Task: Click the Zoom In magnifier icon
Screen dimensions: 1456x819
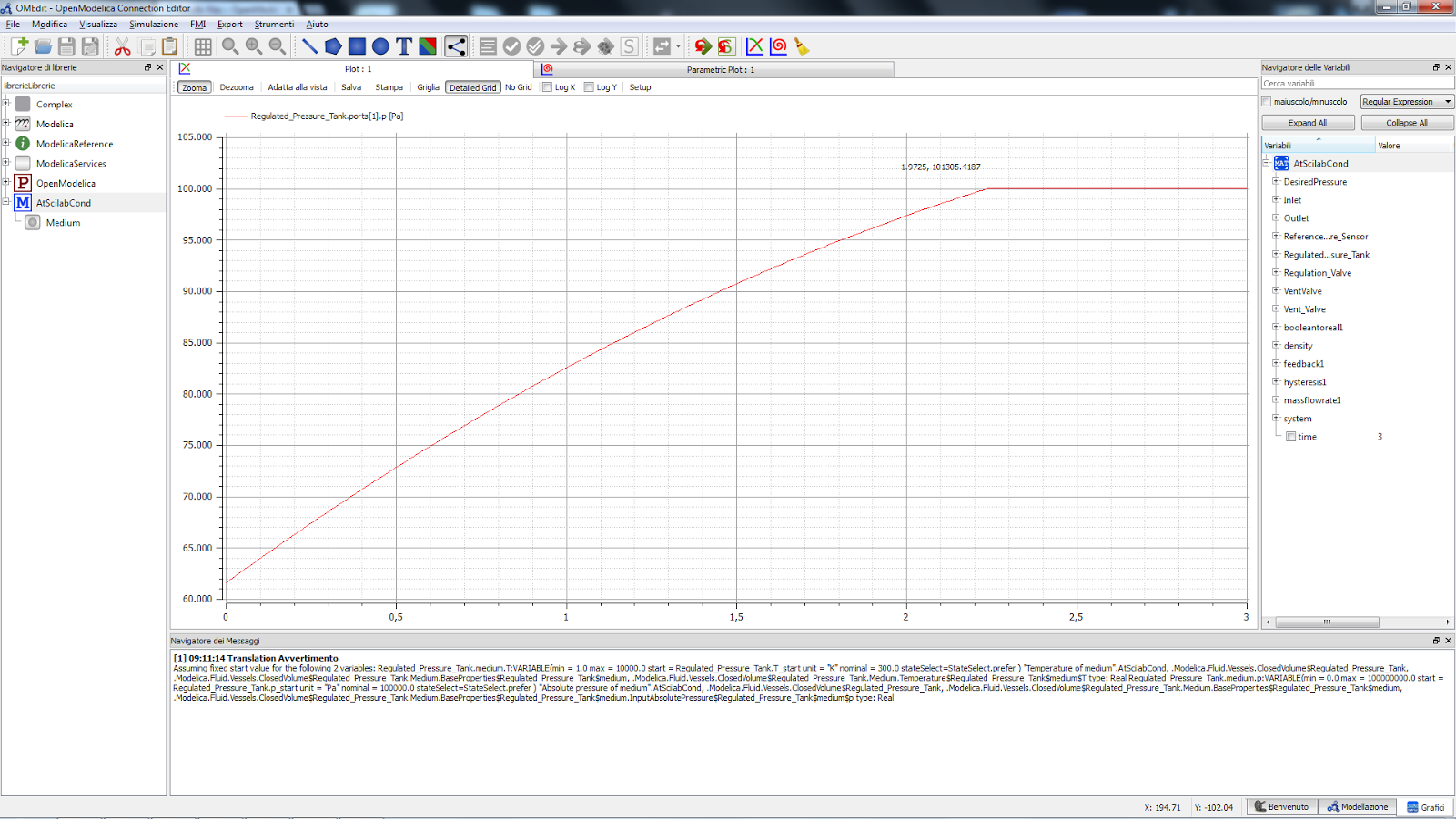Action: click(254, 46)
